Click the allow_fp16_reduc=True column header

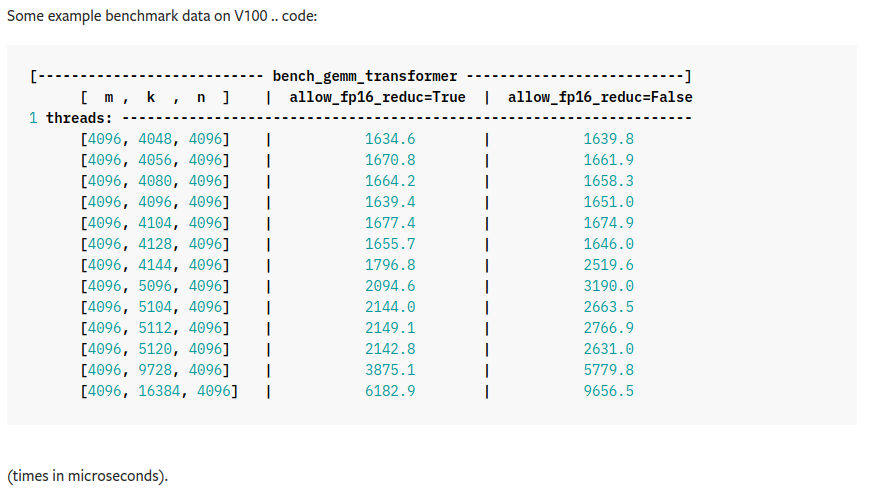[x=377, y=97]
